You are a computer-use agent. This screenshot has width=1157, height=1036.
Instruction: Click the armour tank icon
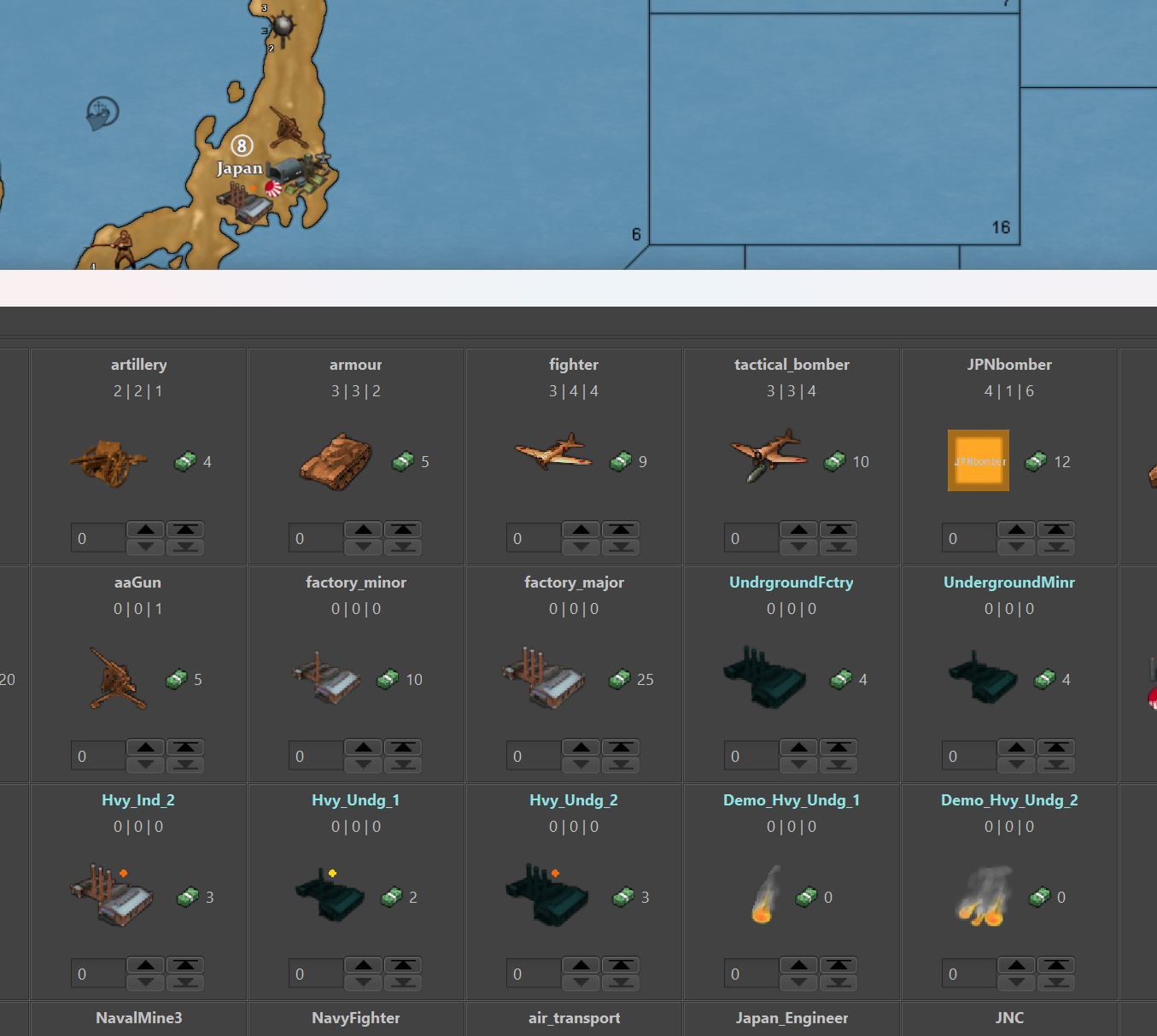(x=336, y=461)
